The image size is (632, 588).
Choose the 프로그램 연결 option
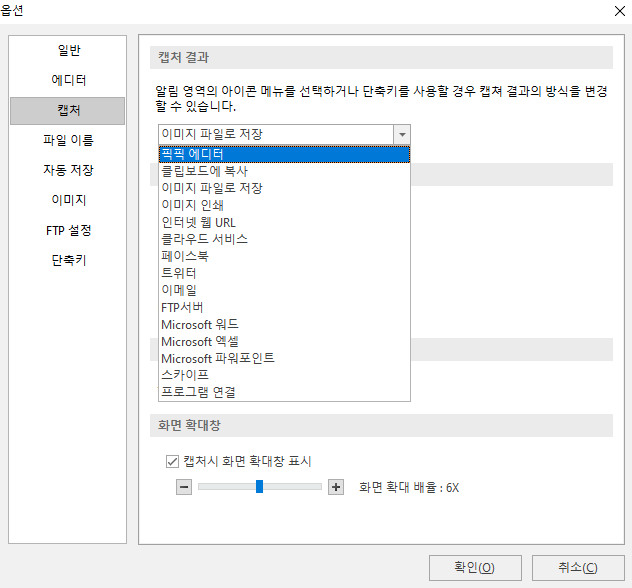coord(285,392)
